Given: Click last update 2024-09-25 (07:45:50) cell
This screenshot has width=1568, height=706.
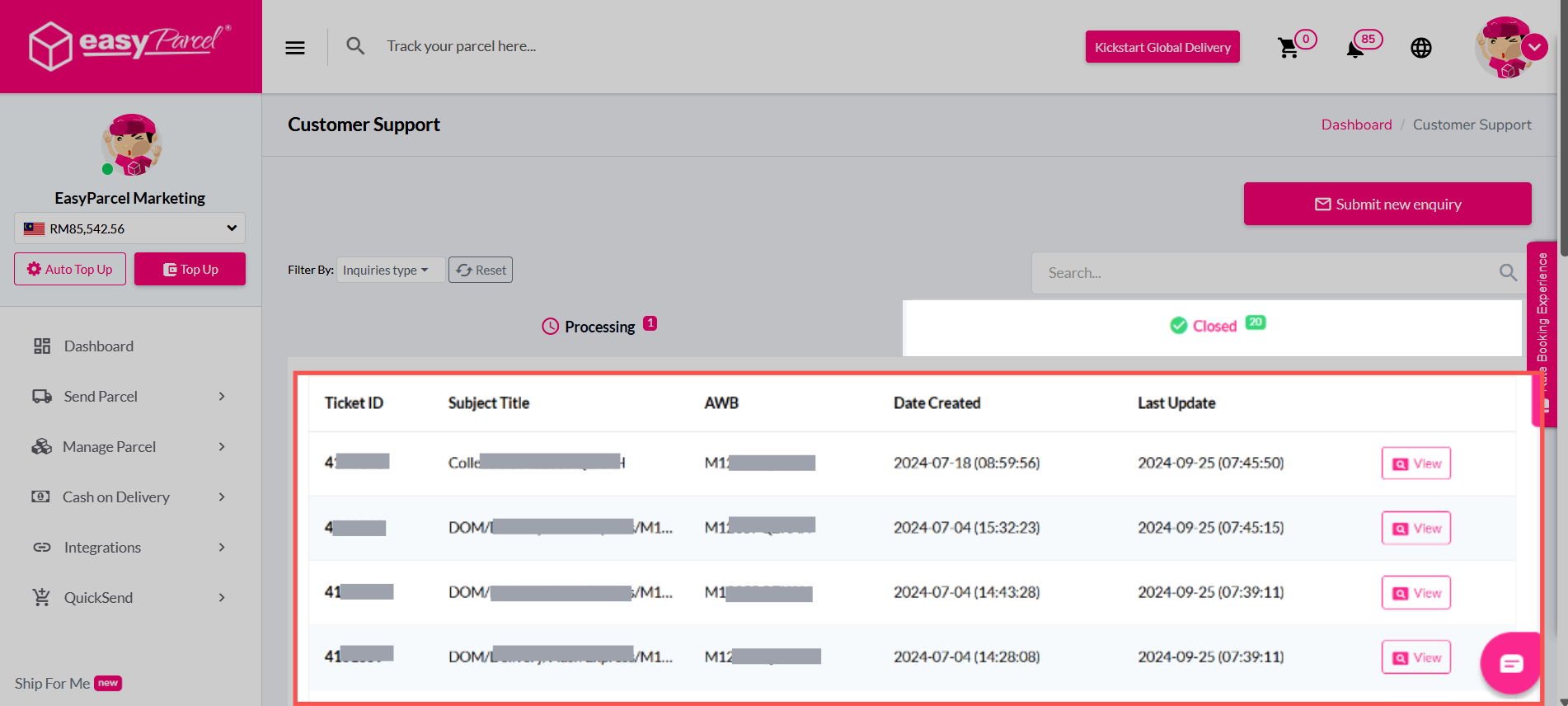Looking at the screenshot, I should point(1211,463).
